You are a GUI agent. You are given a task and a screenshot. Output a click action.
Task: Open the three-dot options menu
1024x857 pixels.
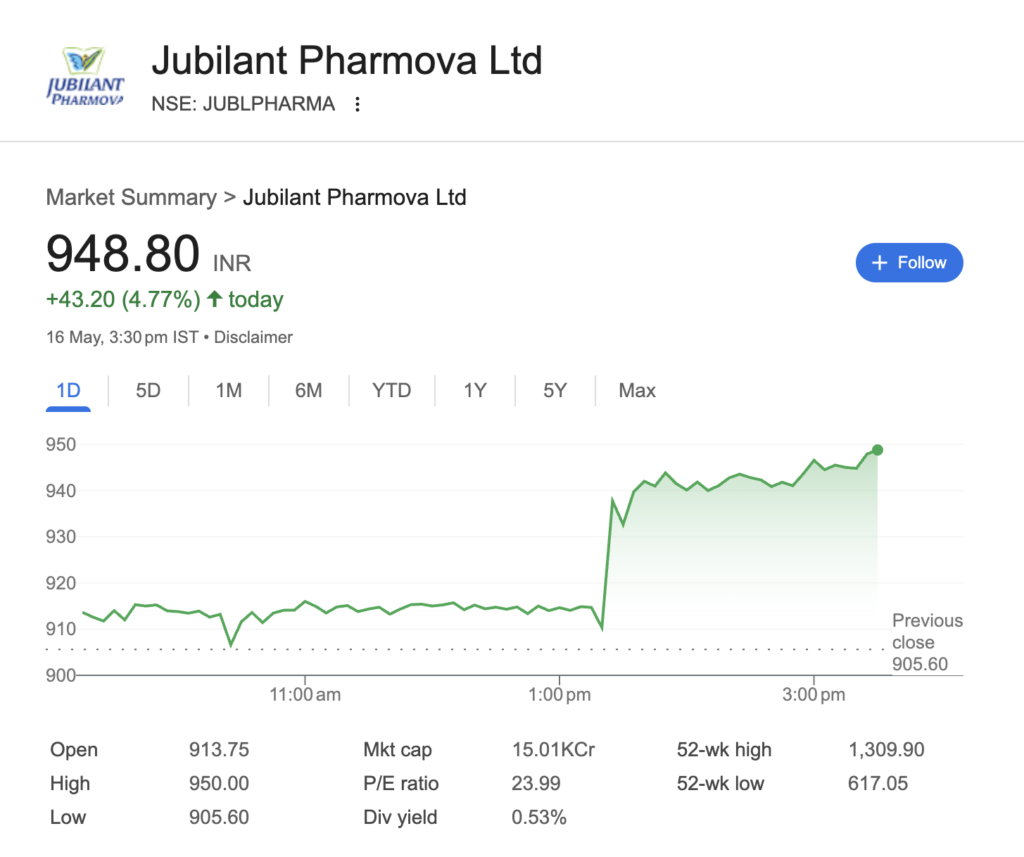(x=357, y=105)
